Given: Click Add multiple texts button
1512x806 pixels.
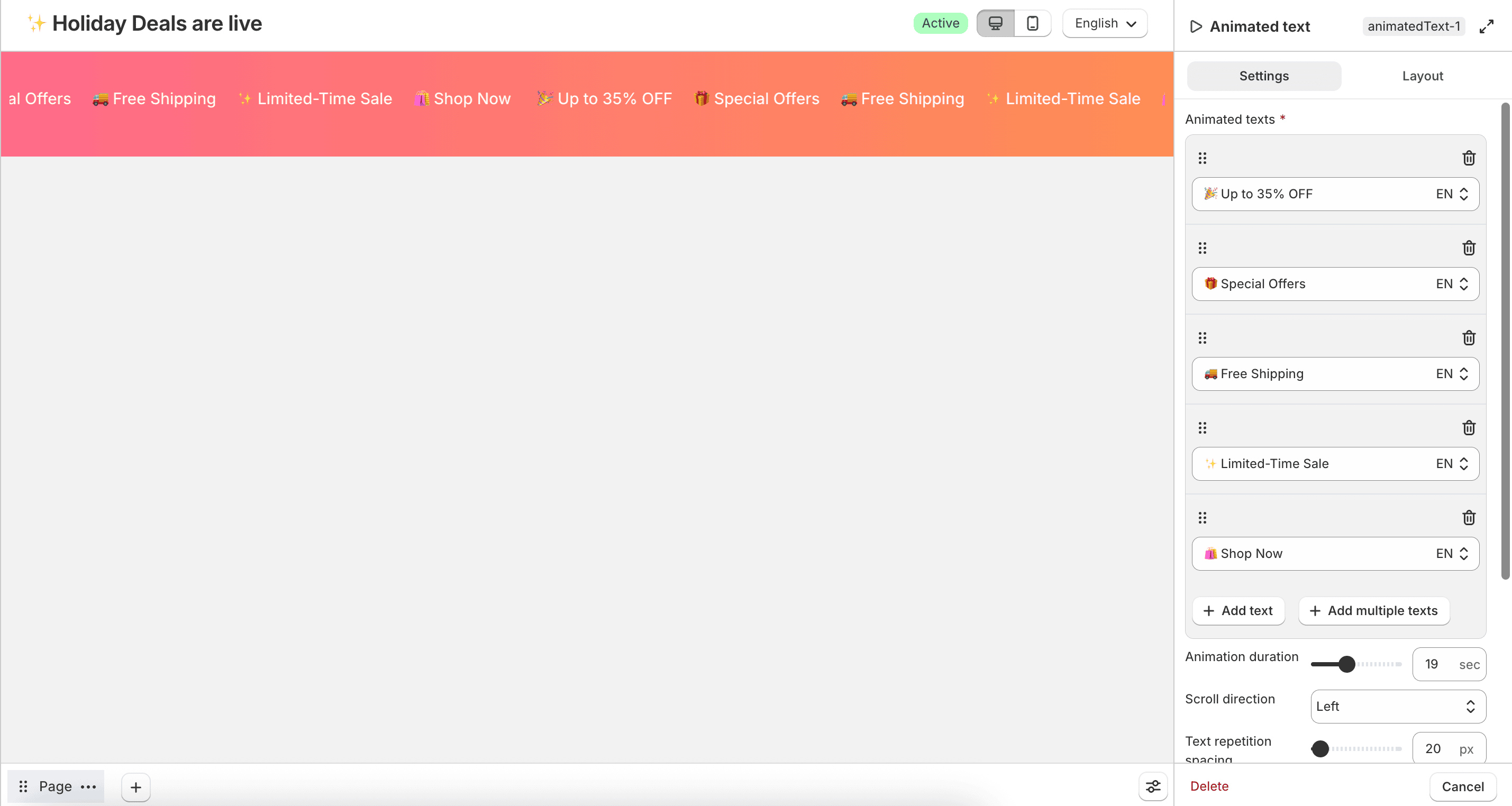Looking at the screenshot, I should pos(1374,611).
